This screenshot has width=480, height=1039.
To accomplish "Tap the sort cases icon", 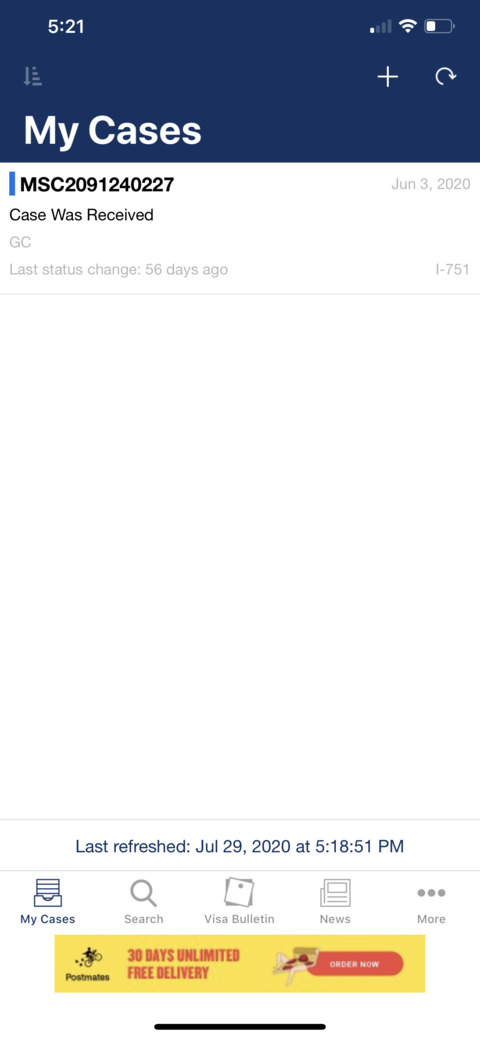I will [32, 77].
